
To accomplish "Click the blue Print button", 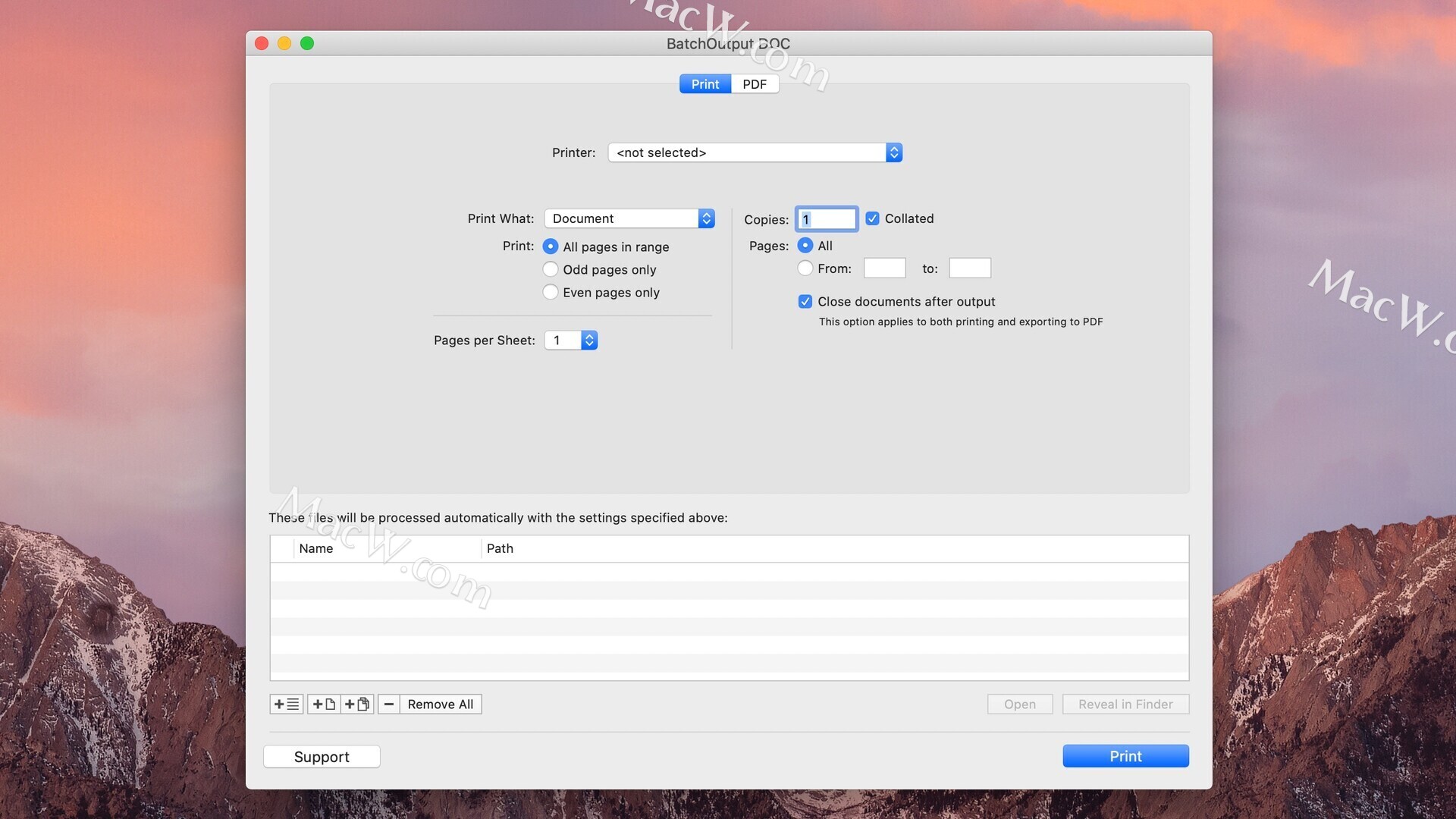I will (1125, 756).
